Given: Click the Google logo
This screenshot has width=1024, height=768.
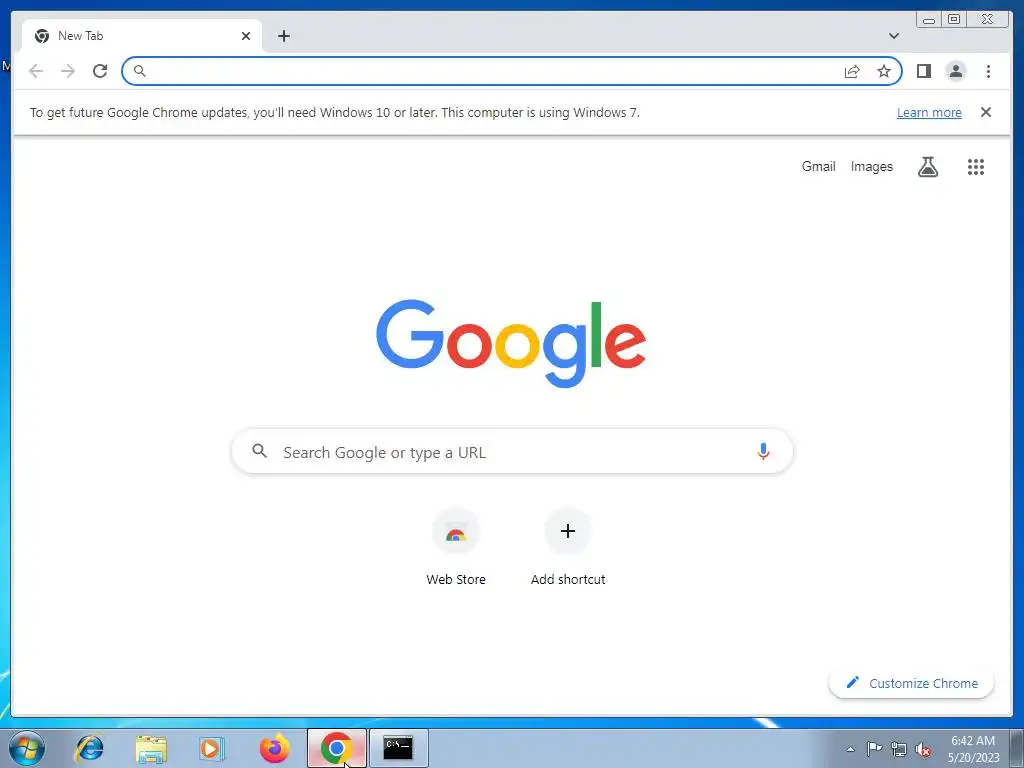Looking at the screenshot, I should 511,343.
